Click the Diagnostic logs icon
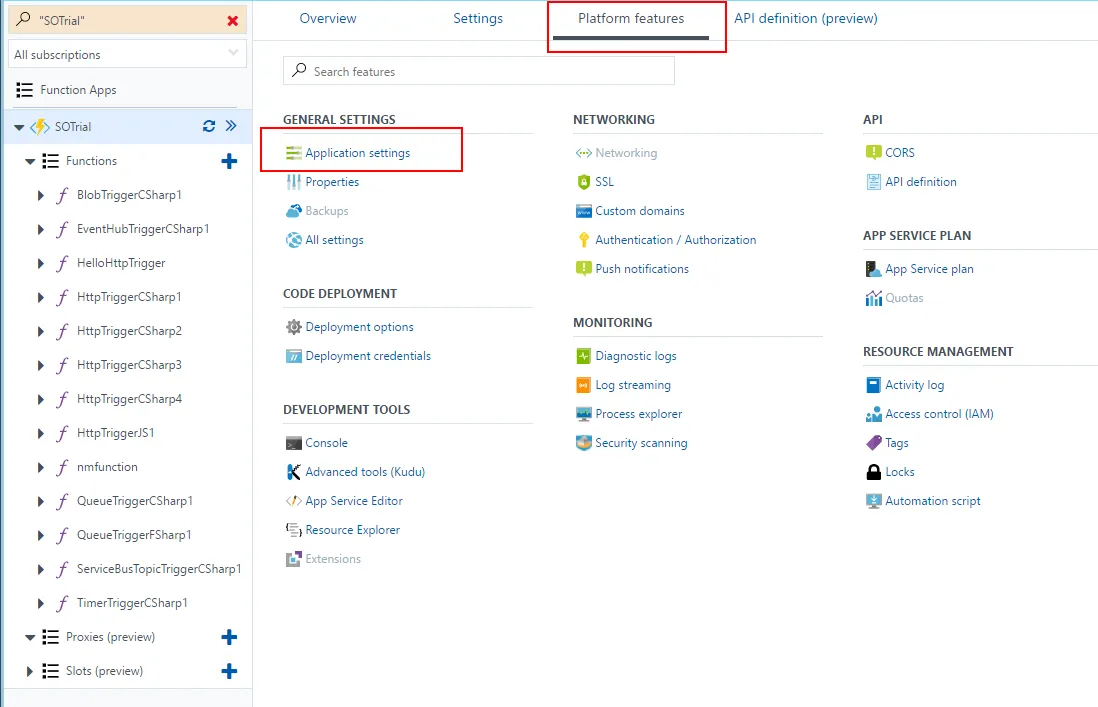1098x707 pixels. coord(583,356)
